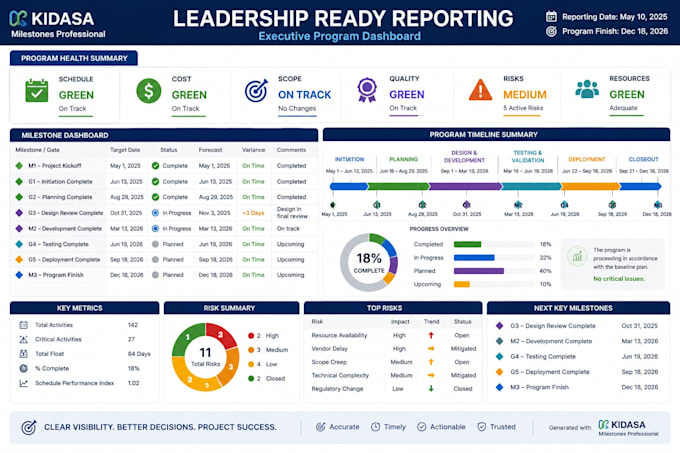Select the Key Metrics panel header

85,308
